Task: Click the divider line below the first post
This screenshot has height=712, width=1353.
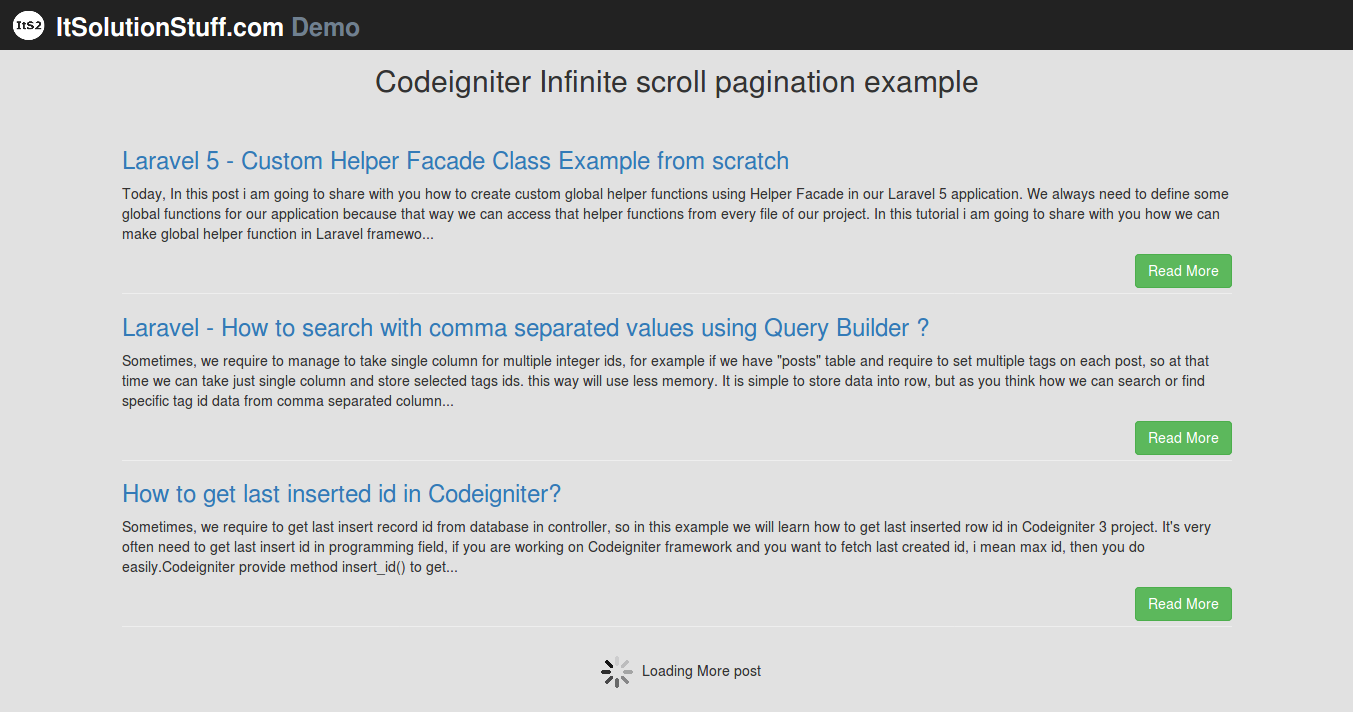Action: [x=676, y=293]
